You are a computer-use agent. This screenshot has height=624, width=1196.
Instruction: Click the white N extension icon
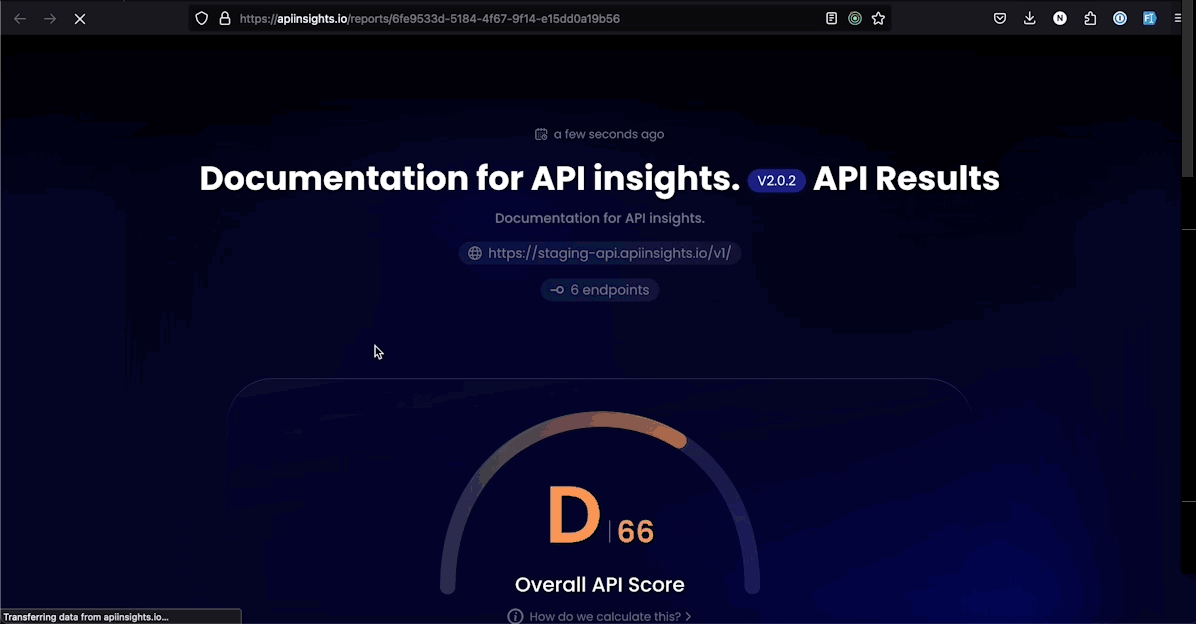1060,18
